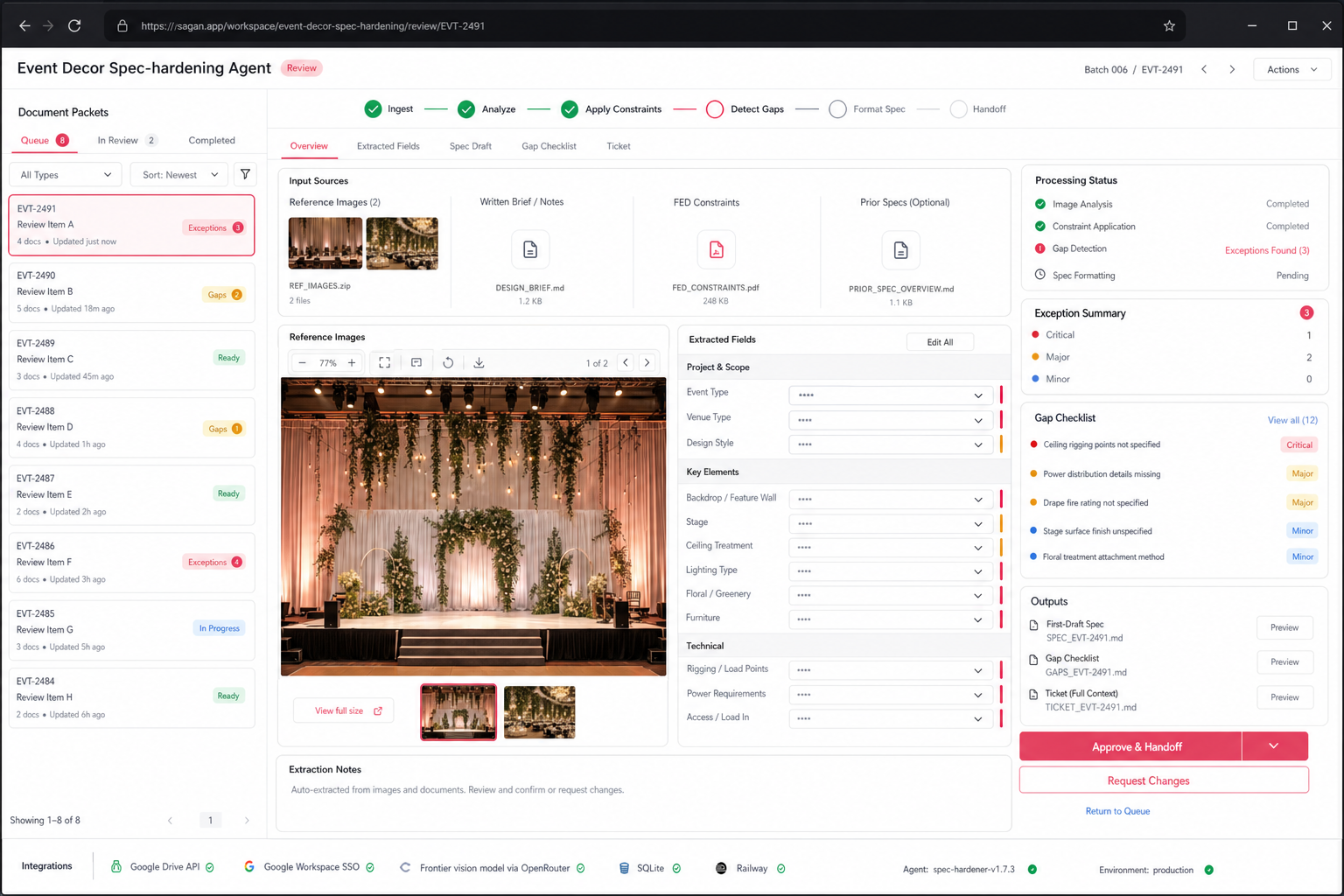Preview the Gap Checklist output file
The image size is (1344, 896).
[1284, 662]
